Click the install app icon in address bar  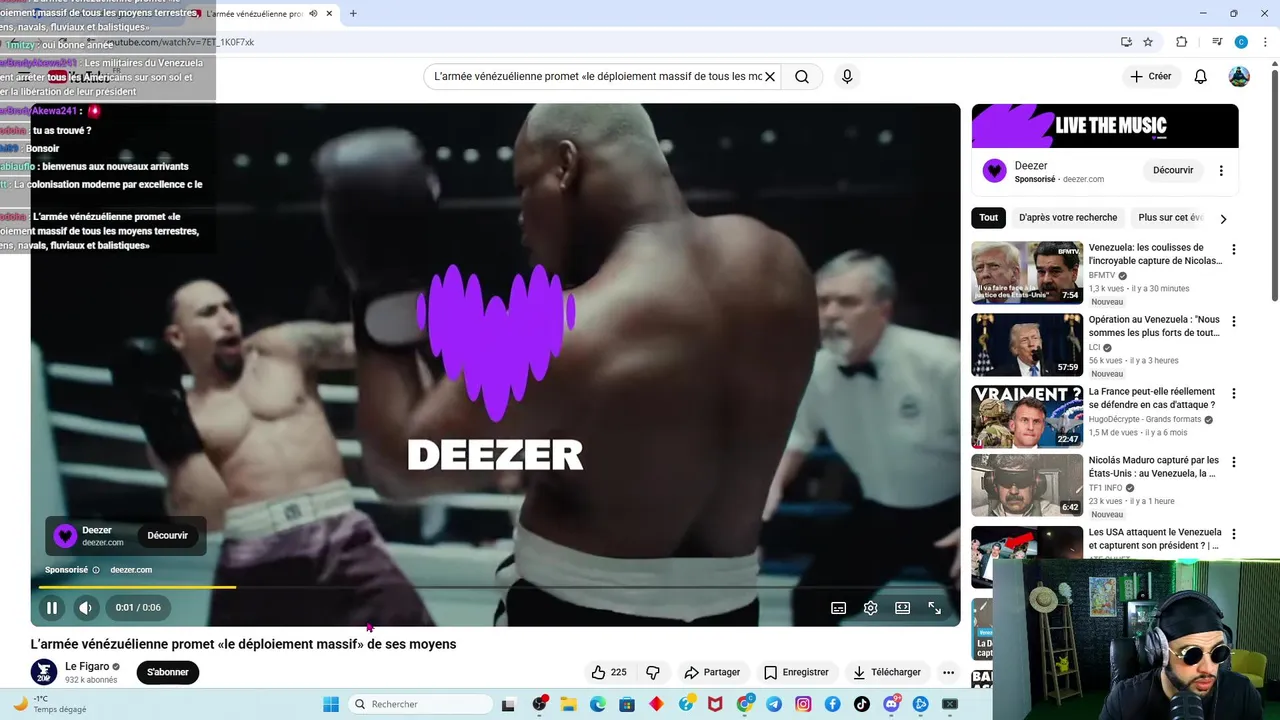[1126, 42]
